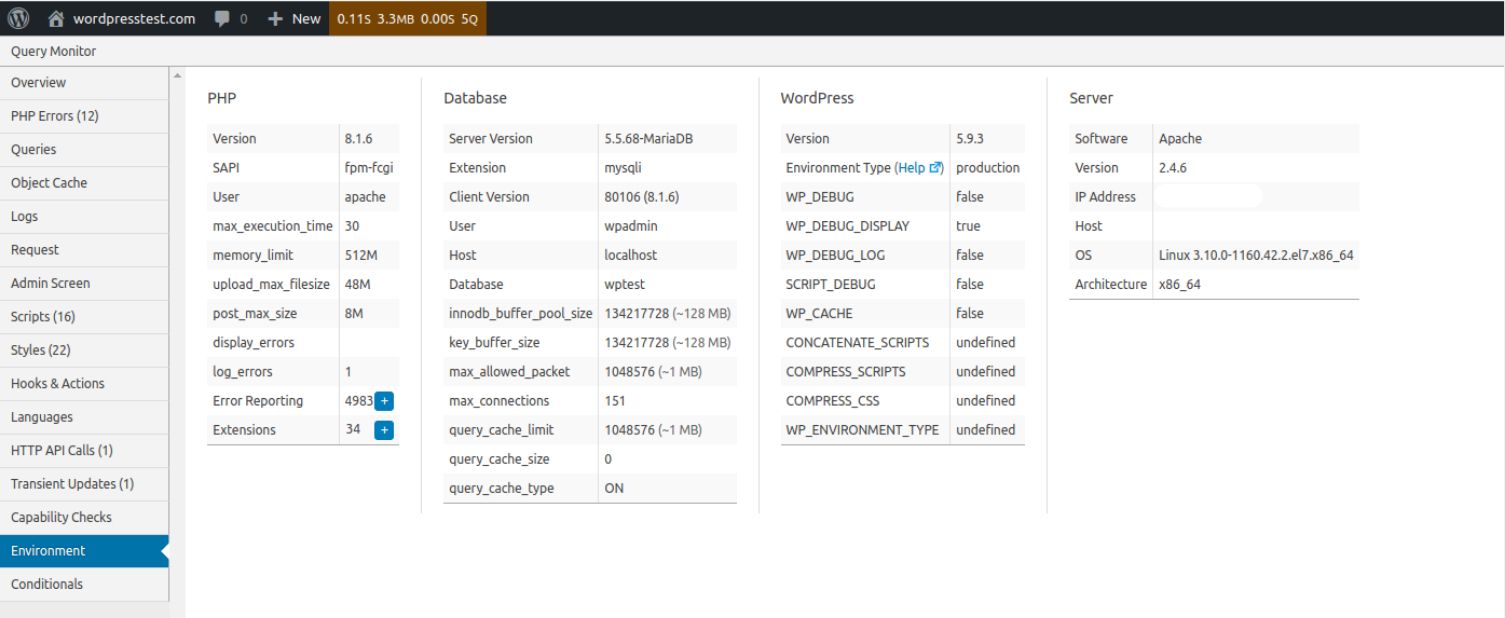View Styles (22) panel
Image resolution: width=1505 pixels, height=618 pixels.
84,350
